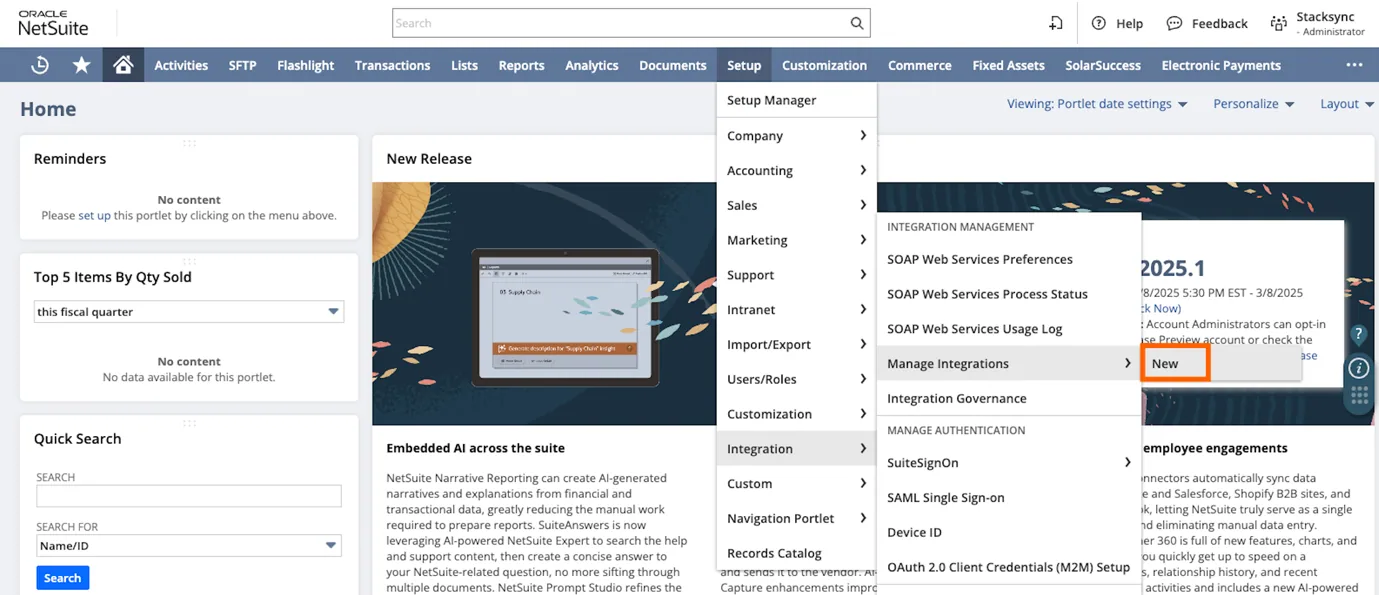The image size is (1379, 595).
Task: Open the Electronic Payments nav tab
Action: (1221, 65)
